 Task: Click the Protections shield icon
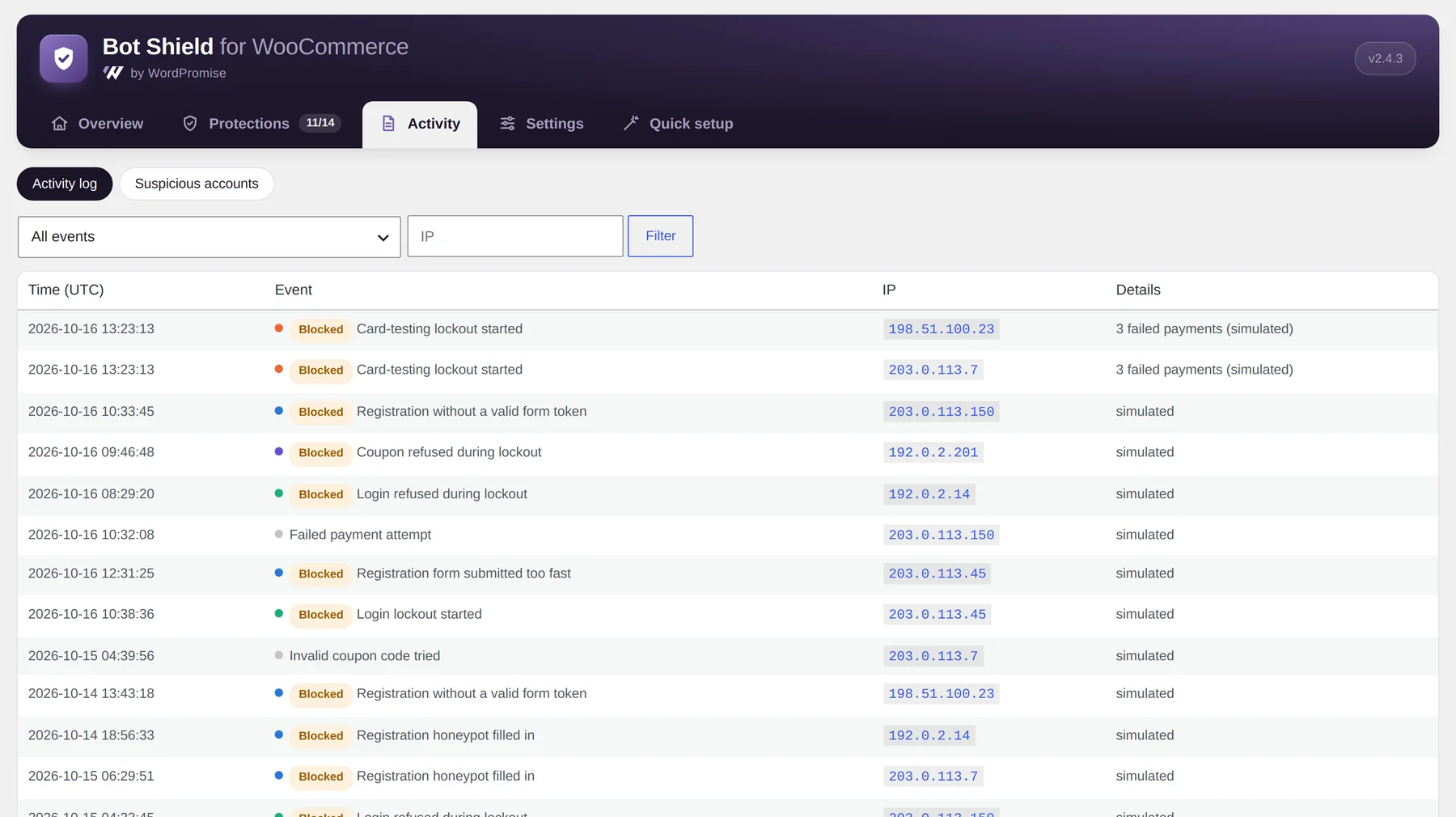(190, 124)
